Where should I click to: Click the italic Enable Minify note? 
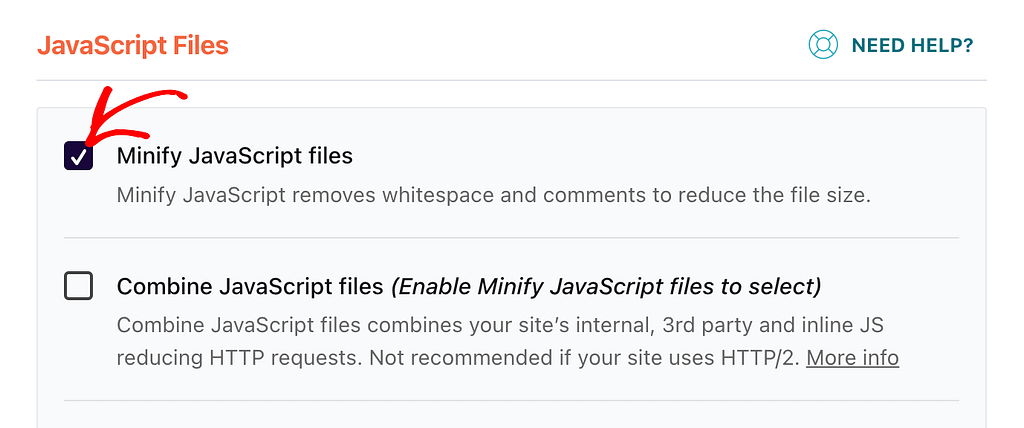point(605,286)
